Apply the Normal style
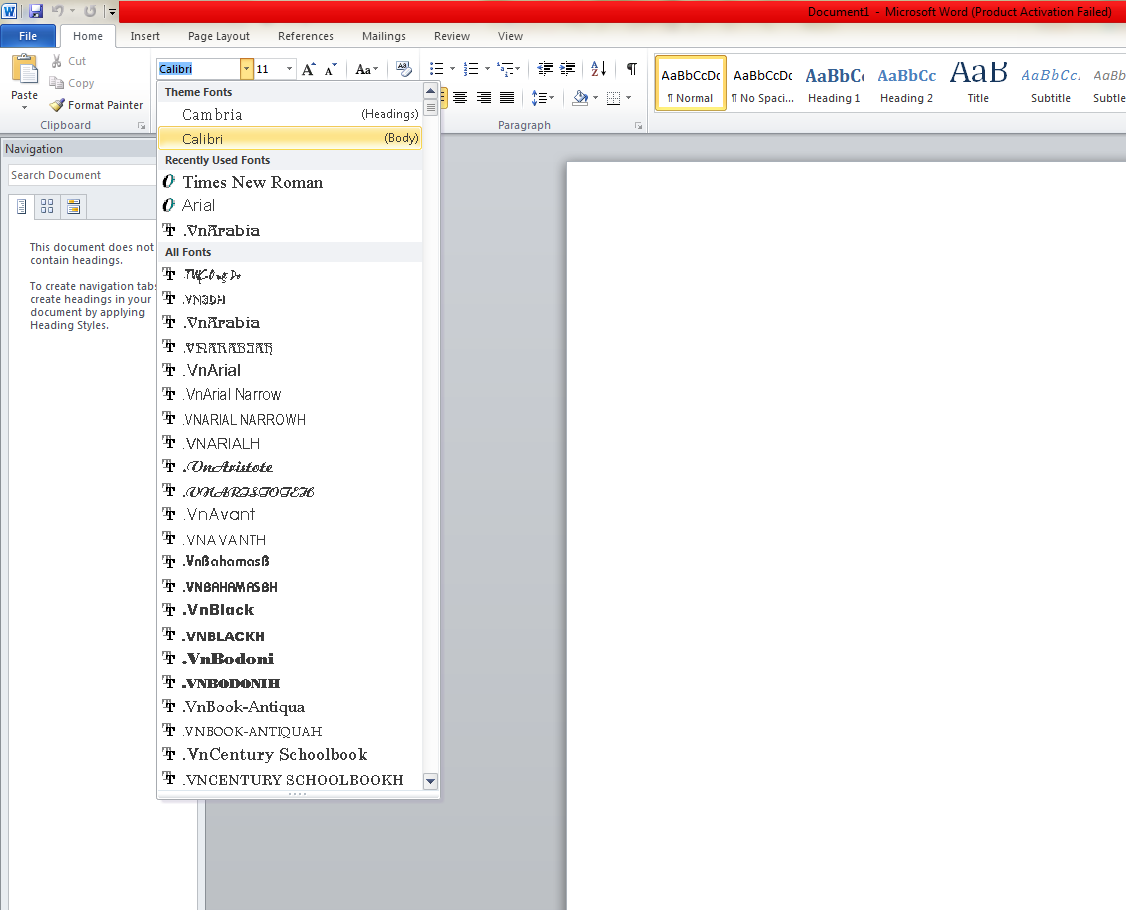Screen dimensions: 1126x910 click(691, 83)
